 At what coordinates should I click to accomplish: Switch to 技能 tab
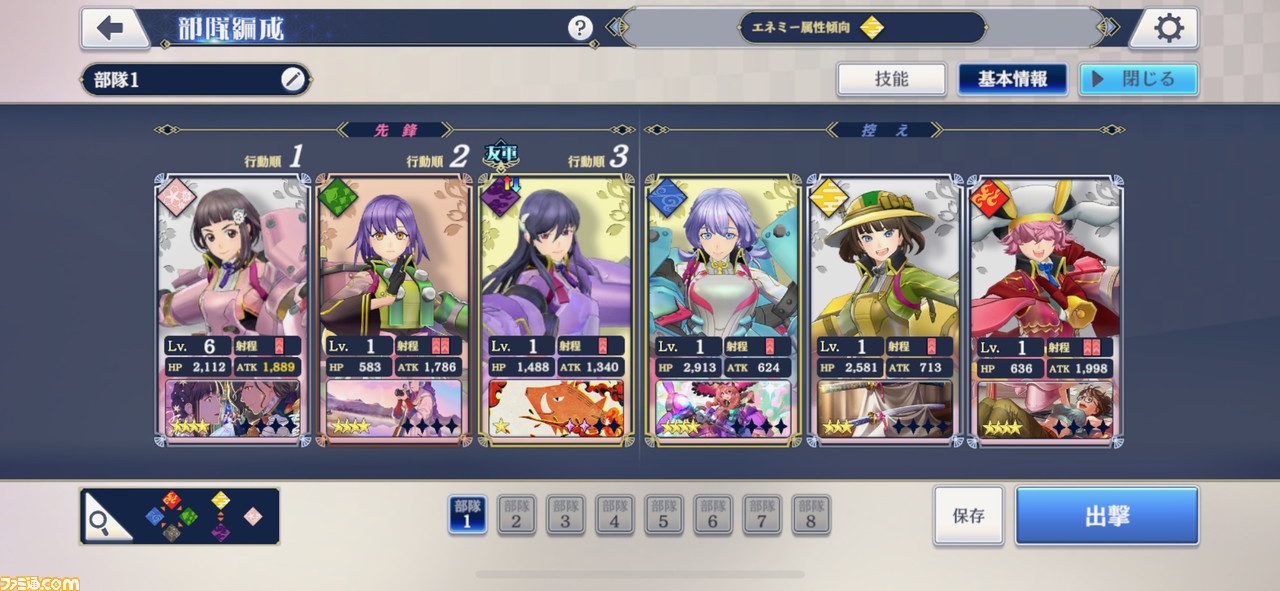pos(892,79)
